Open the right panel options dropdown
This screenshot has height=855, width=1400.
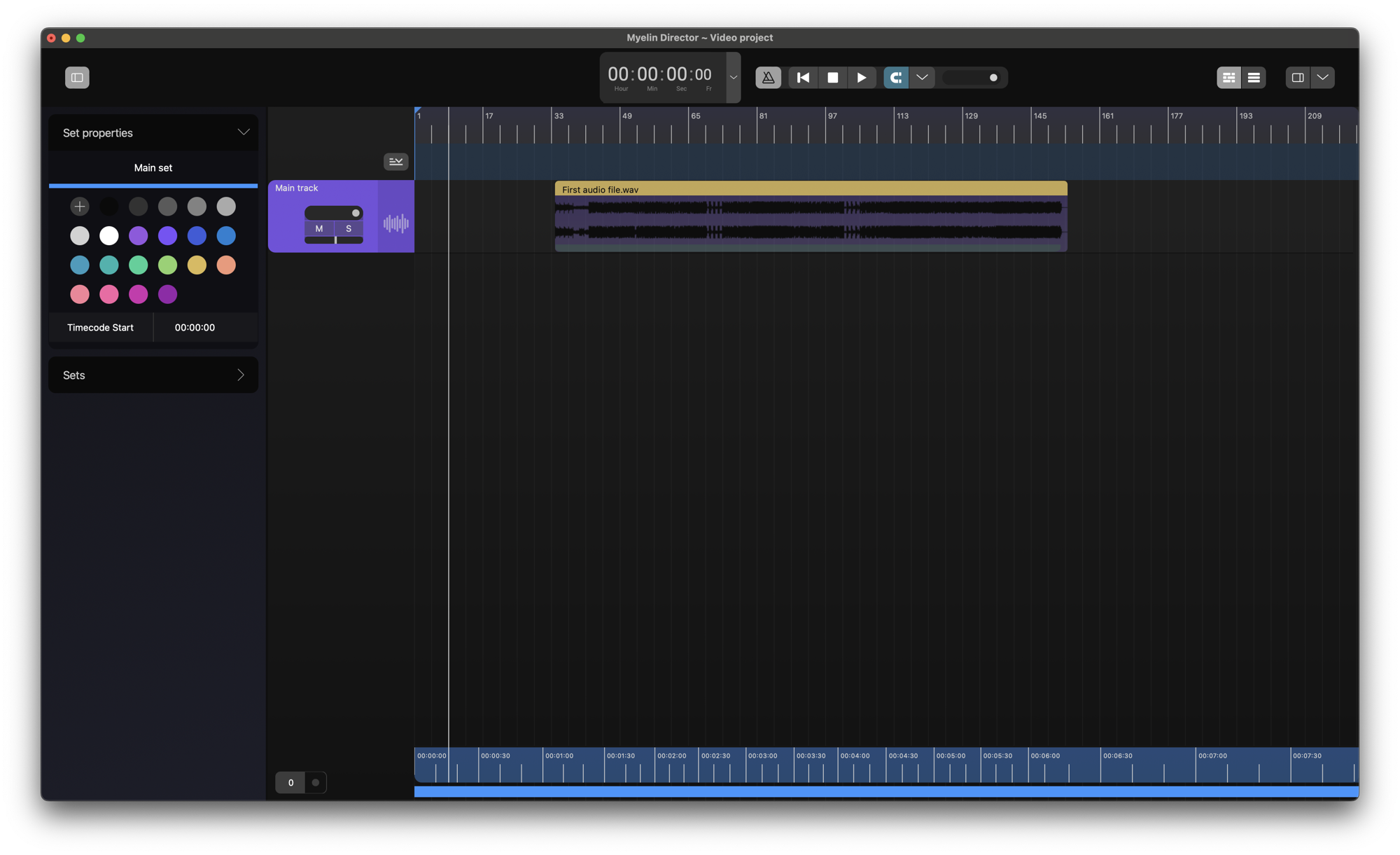click(1322, 78)
